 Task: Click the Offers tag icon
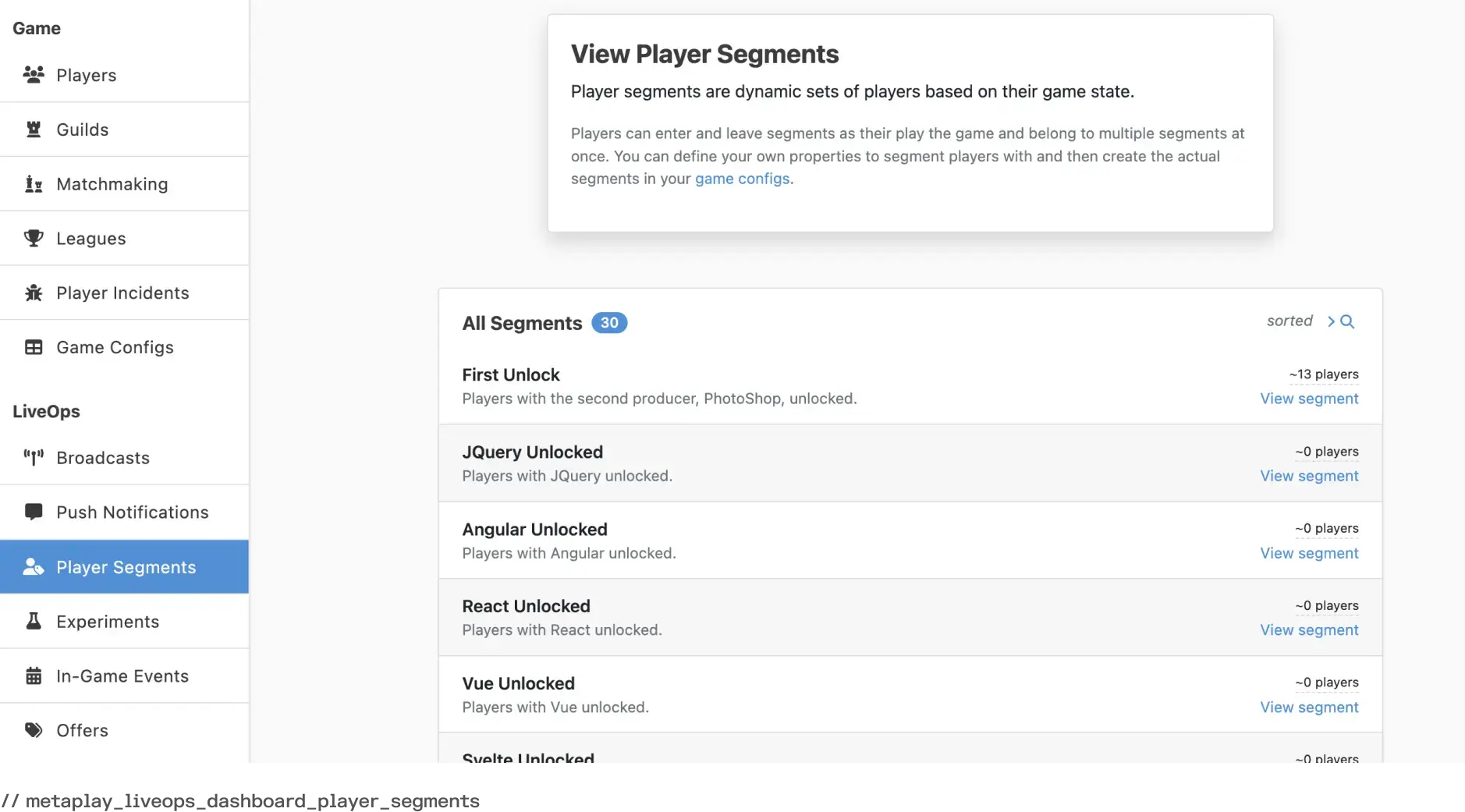pyautogui.click(x=33, y=730)
